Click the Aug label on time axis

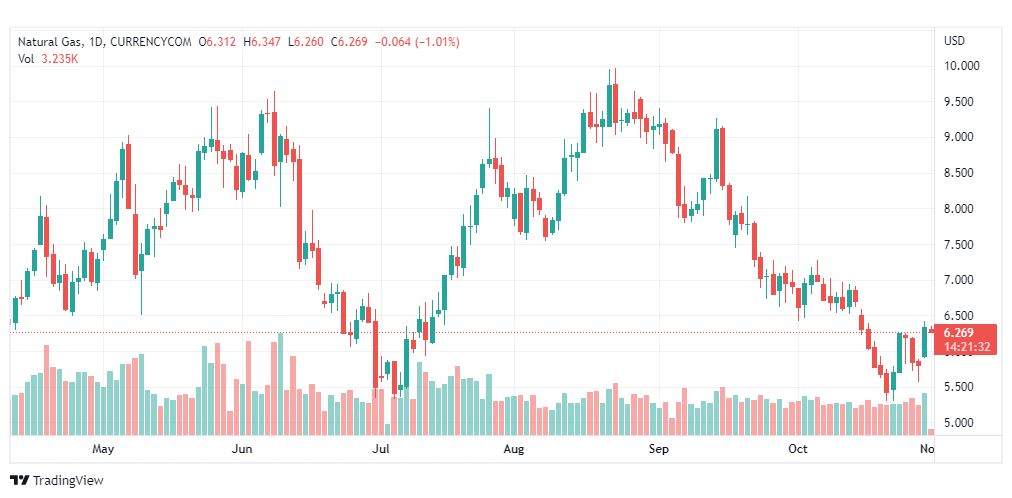coord(514,449)
